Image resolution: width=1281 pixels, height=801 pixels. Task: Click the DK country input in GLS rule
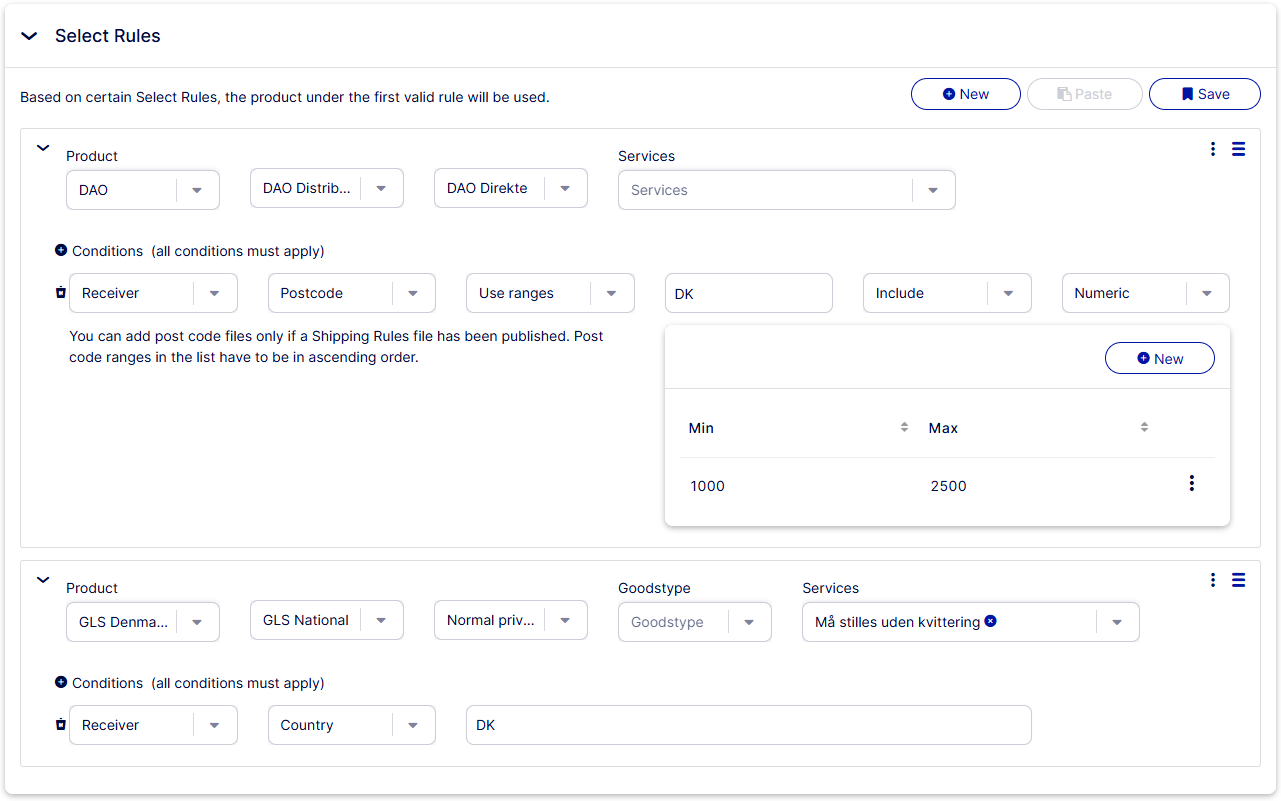pyautogui.click(x=748, y=725)
